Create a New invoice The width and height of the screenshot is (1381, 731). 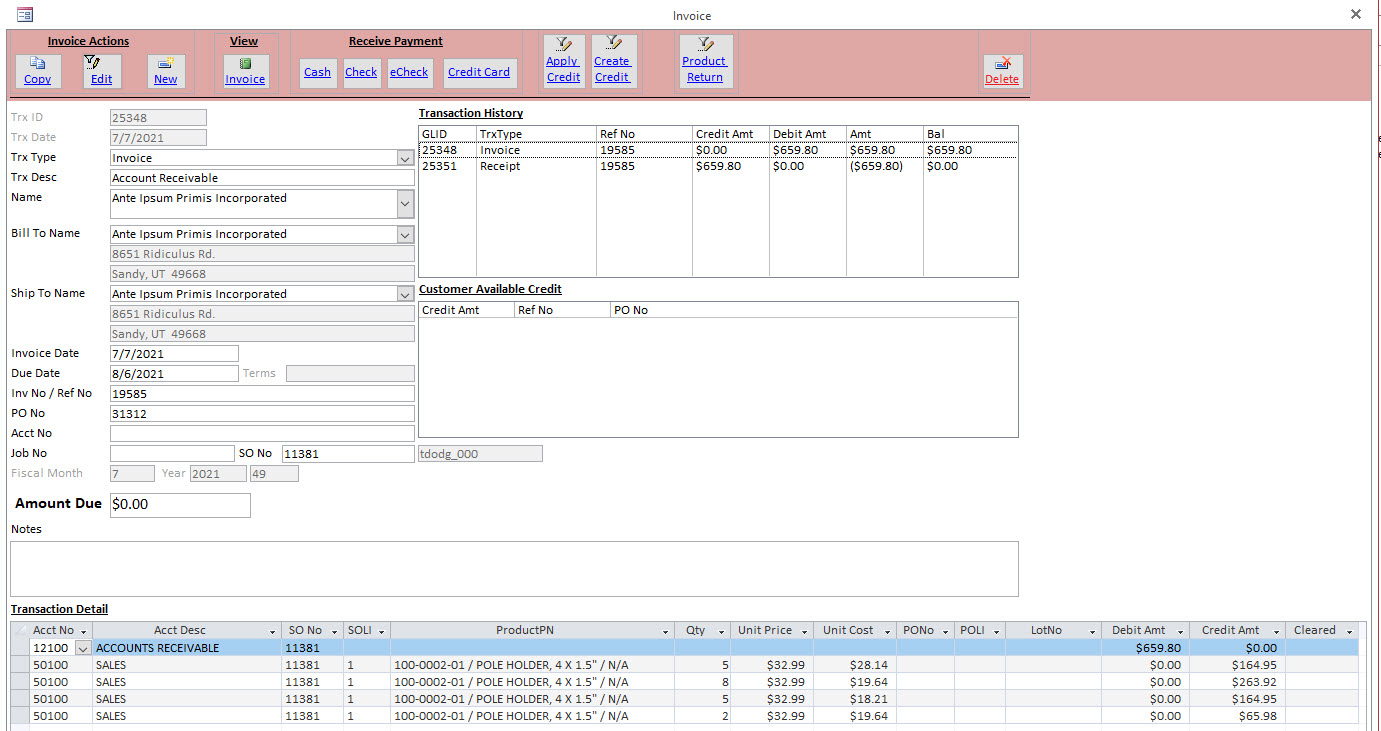point(166,71)
